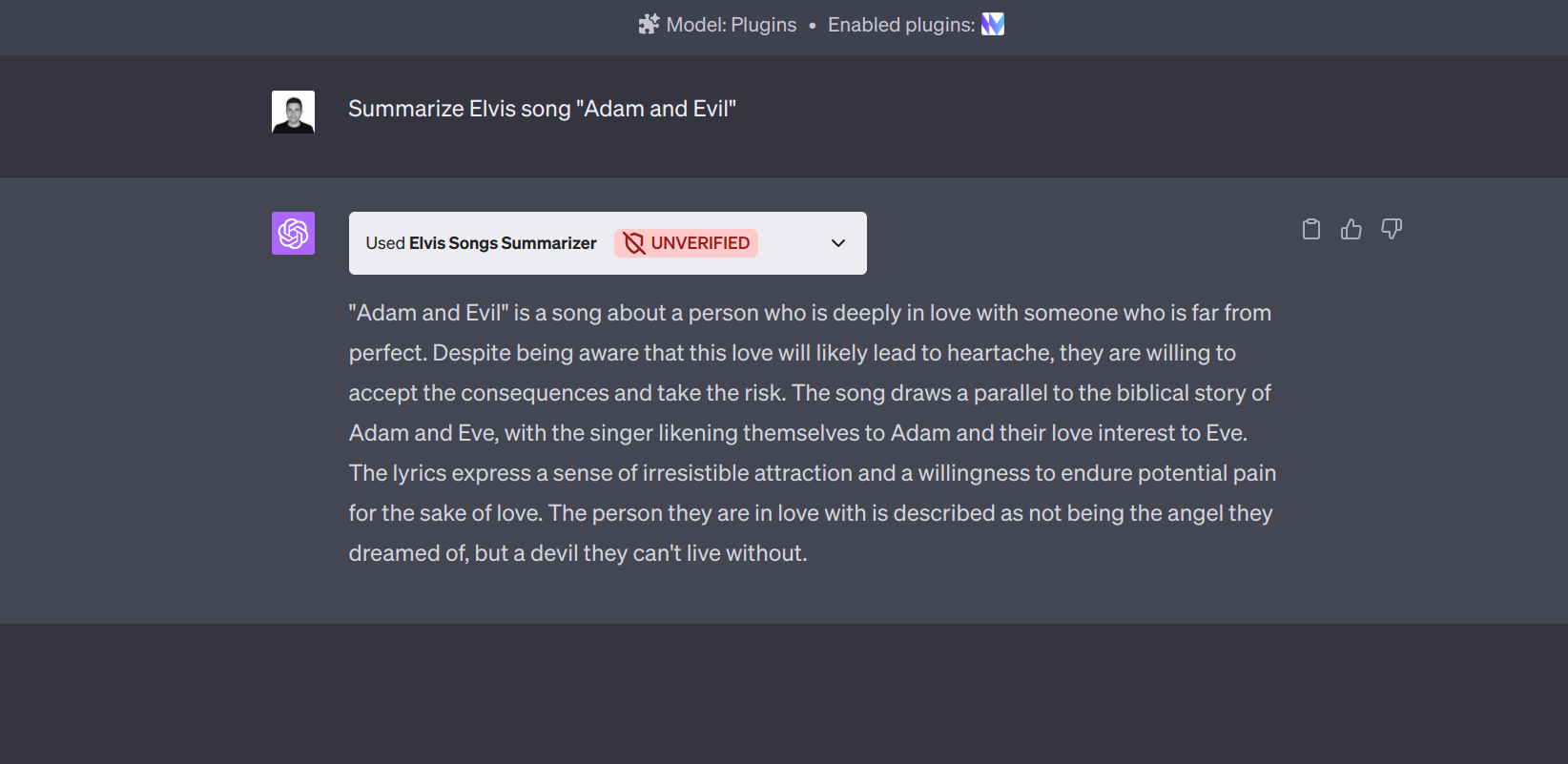The height and width of the screenshot is (764, 1568).
Task: Copy the response using the clipboard icon
Action: pos(1311,229)
